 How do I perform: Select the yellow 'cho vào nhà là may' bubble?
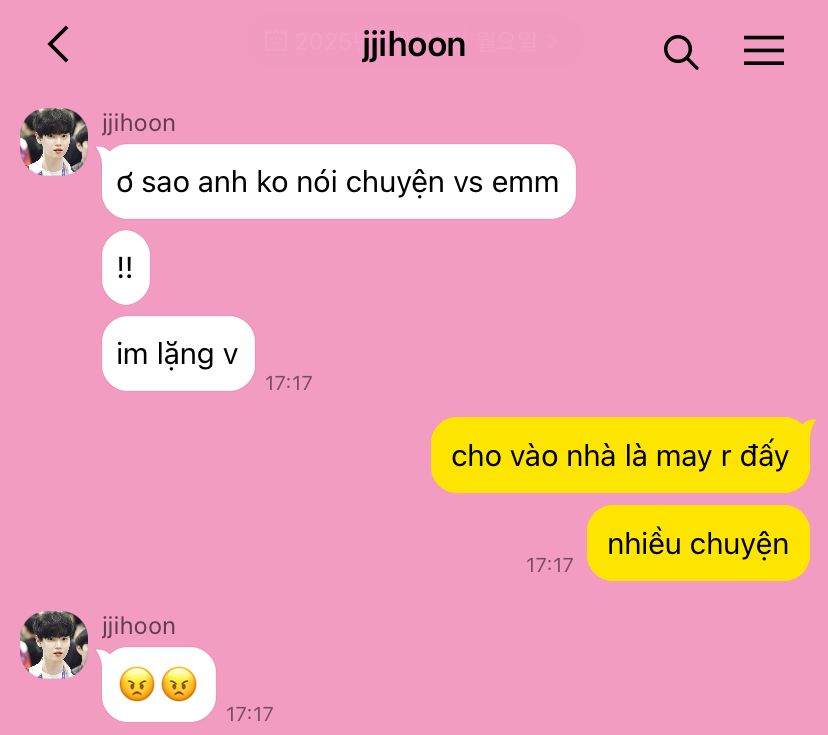click(x=620, y=455)
